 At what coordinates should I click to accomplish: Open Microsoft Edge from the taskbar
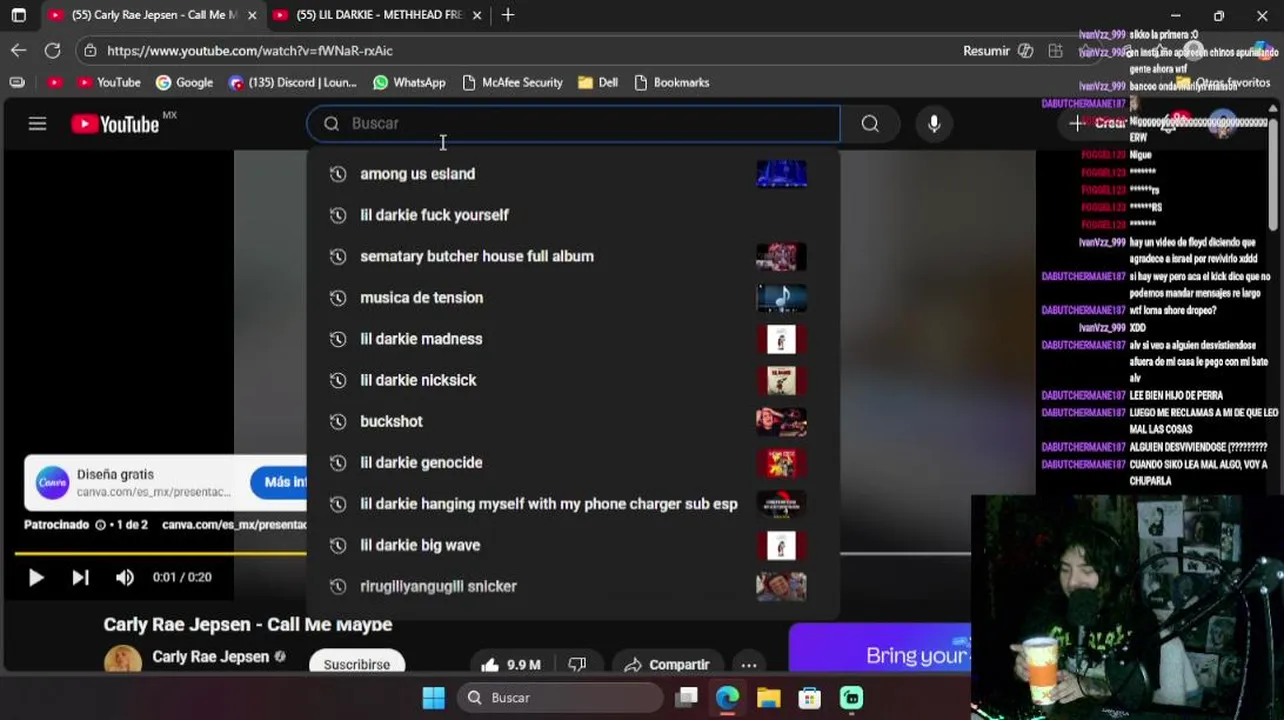coord(727,697)
